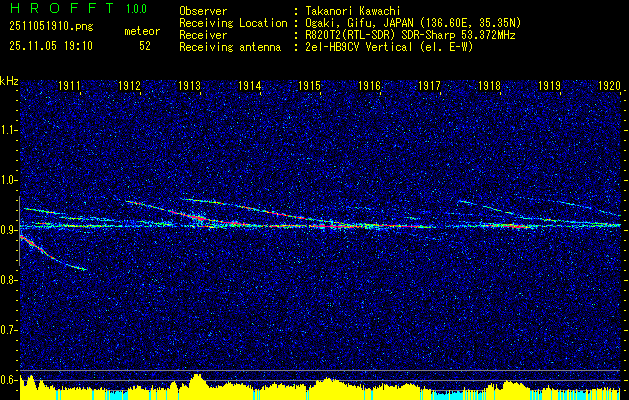
Task: Click the 1919 time axis marker
Action: click(550, 86)
